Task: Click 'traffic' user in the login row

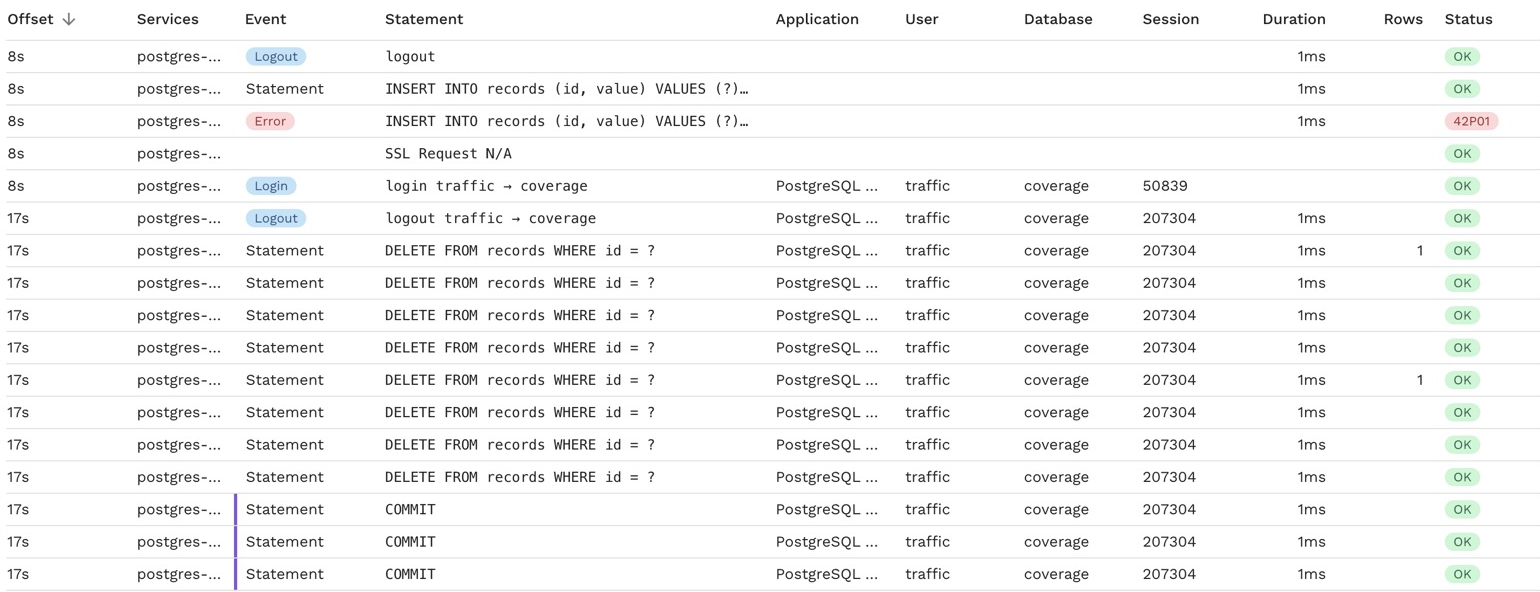Action: [x=927, y=186]
